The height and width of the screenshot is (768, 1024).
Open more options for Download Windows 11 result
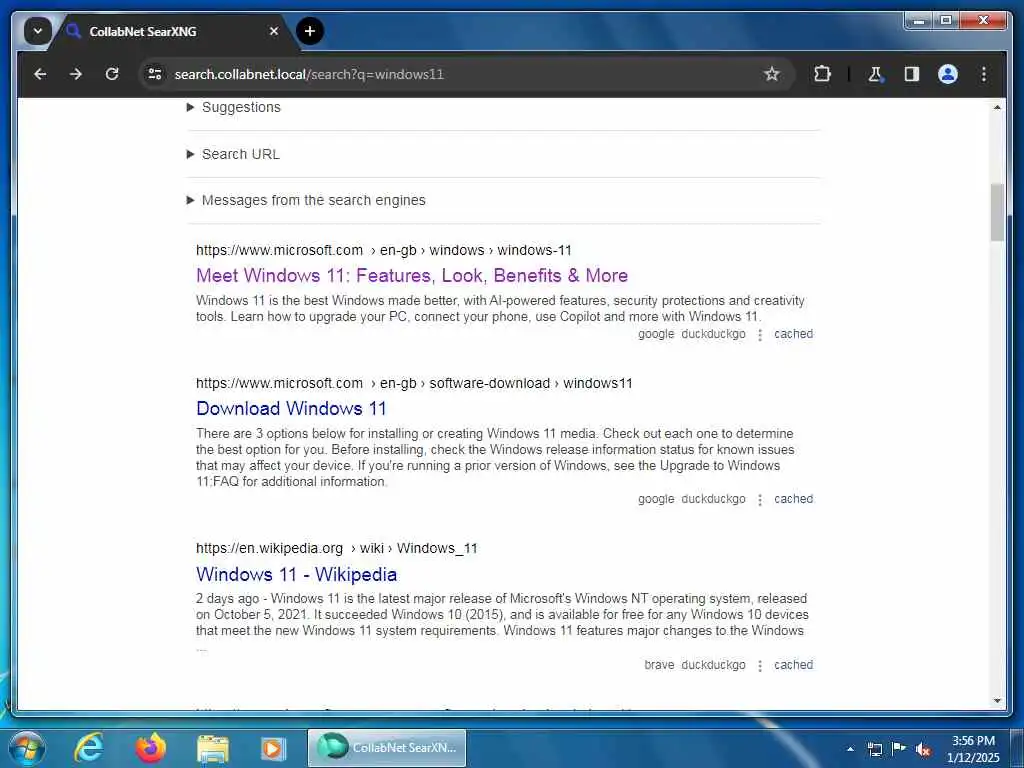760,500
